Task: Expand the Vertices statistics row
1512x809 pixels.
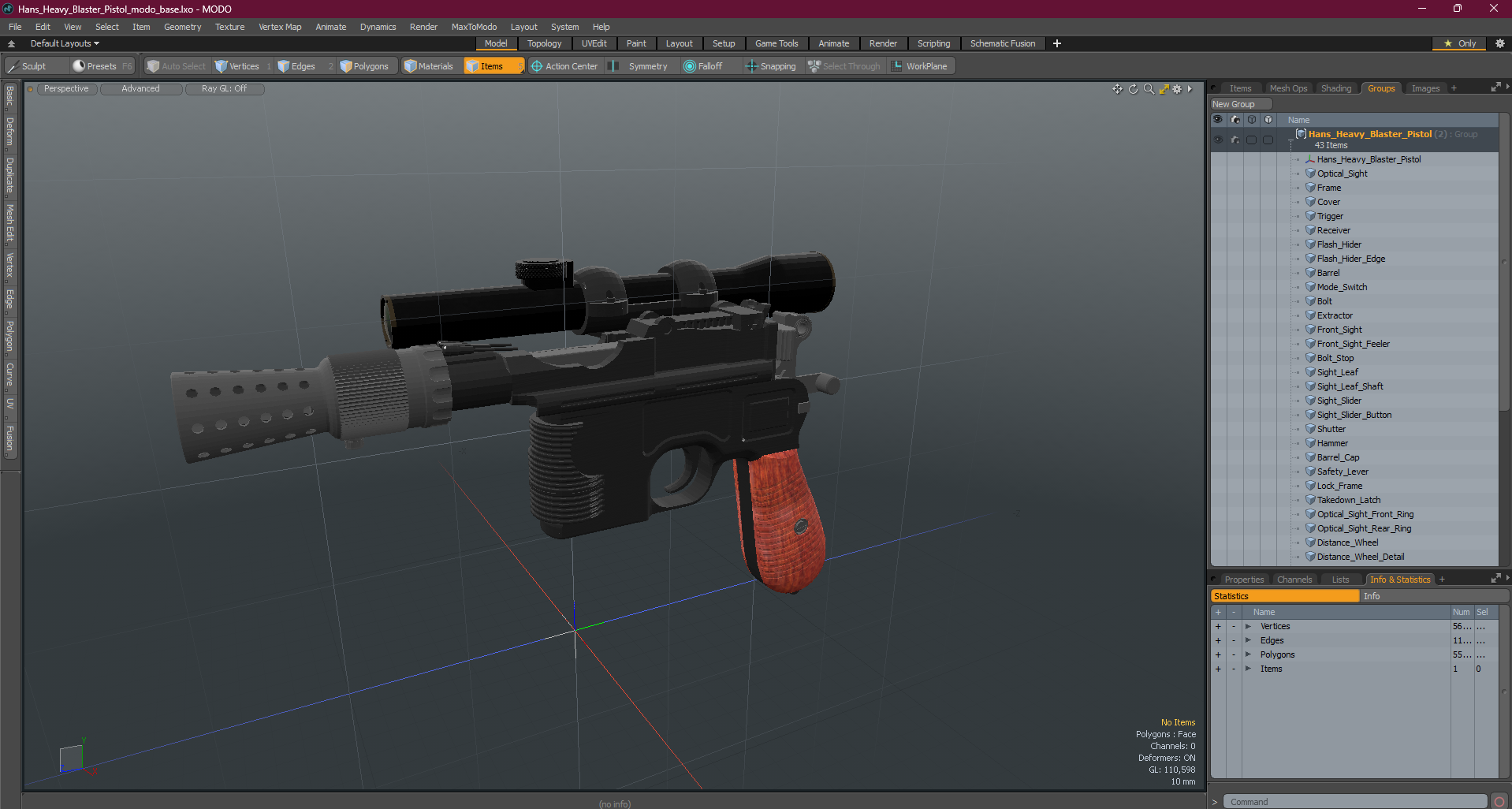Action: 1248,626
